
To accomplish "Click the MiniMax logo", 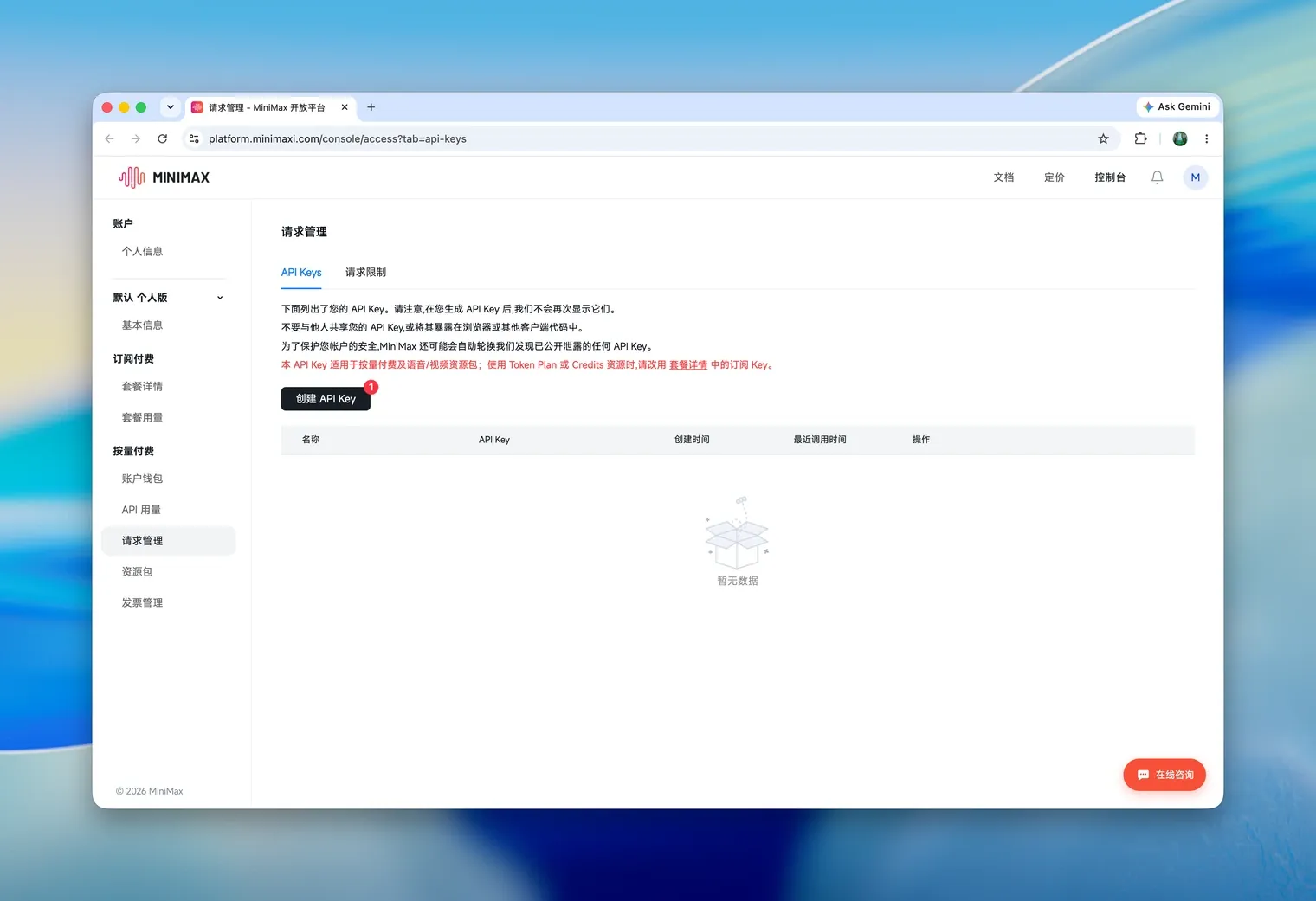I will [x=164, y=177].
